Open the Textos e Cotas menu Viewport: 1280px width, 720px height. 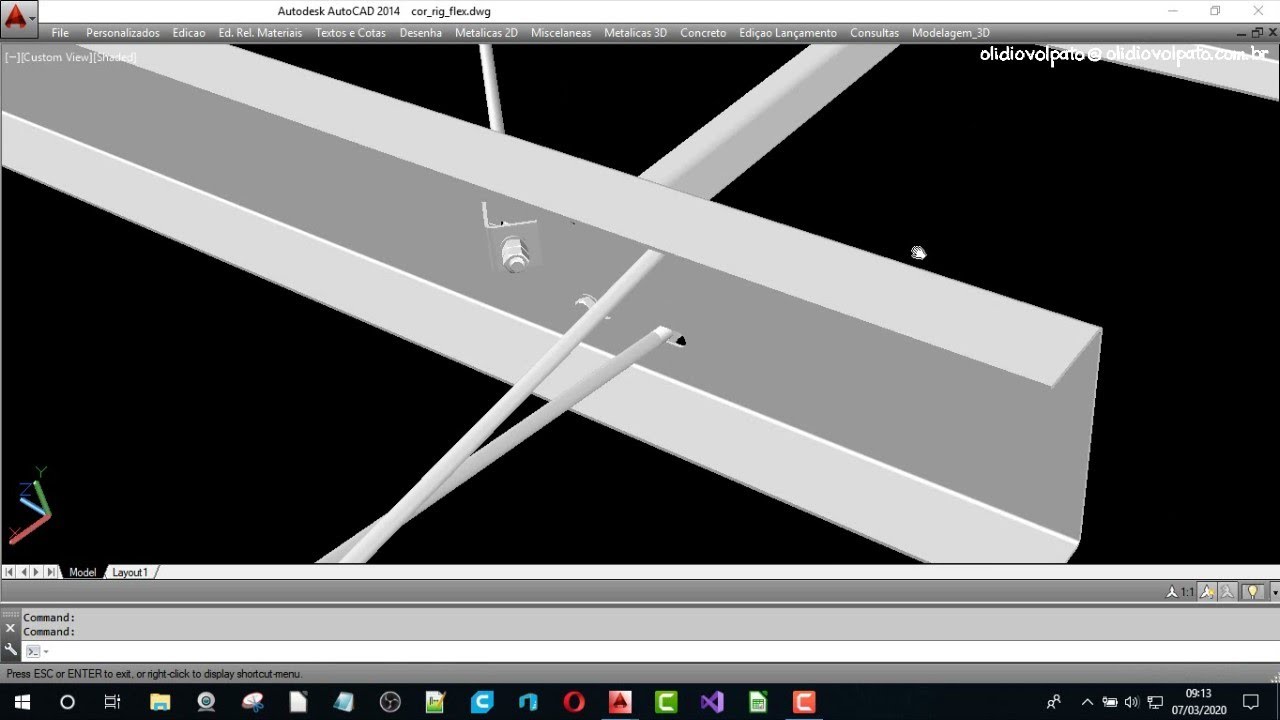click(x=350, y=33)
